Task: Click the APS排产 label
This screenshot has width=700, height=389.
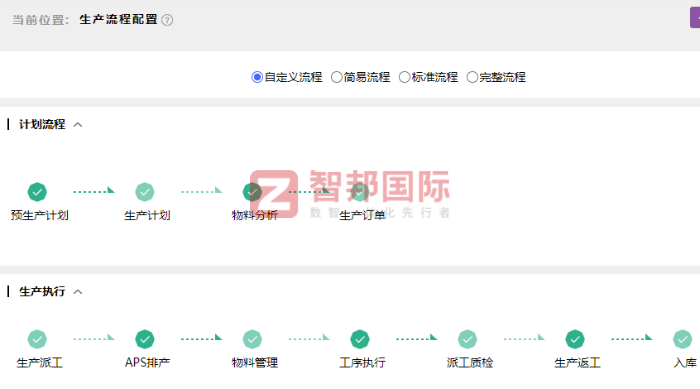Action: click(x=147, y=363)
